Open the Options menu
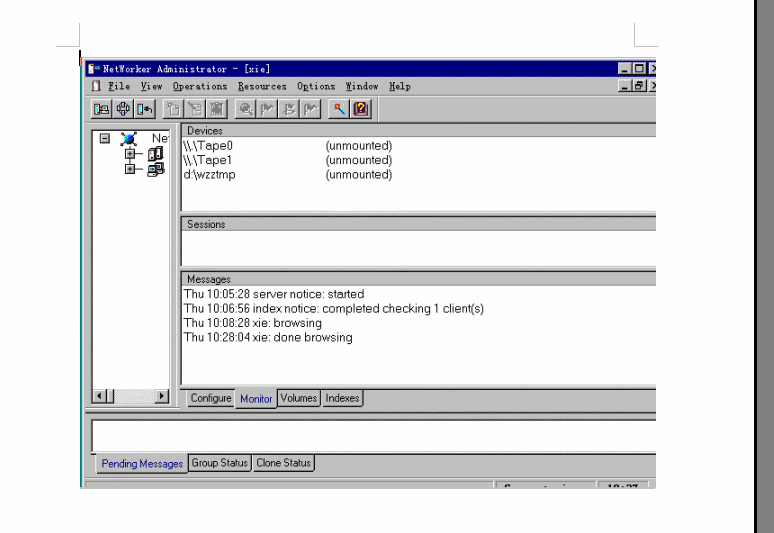 (x=316, y=87)
